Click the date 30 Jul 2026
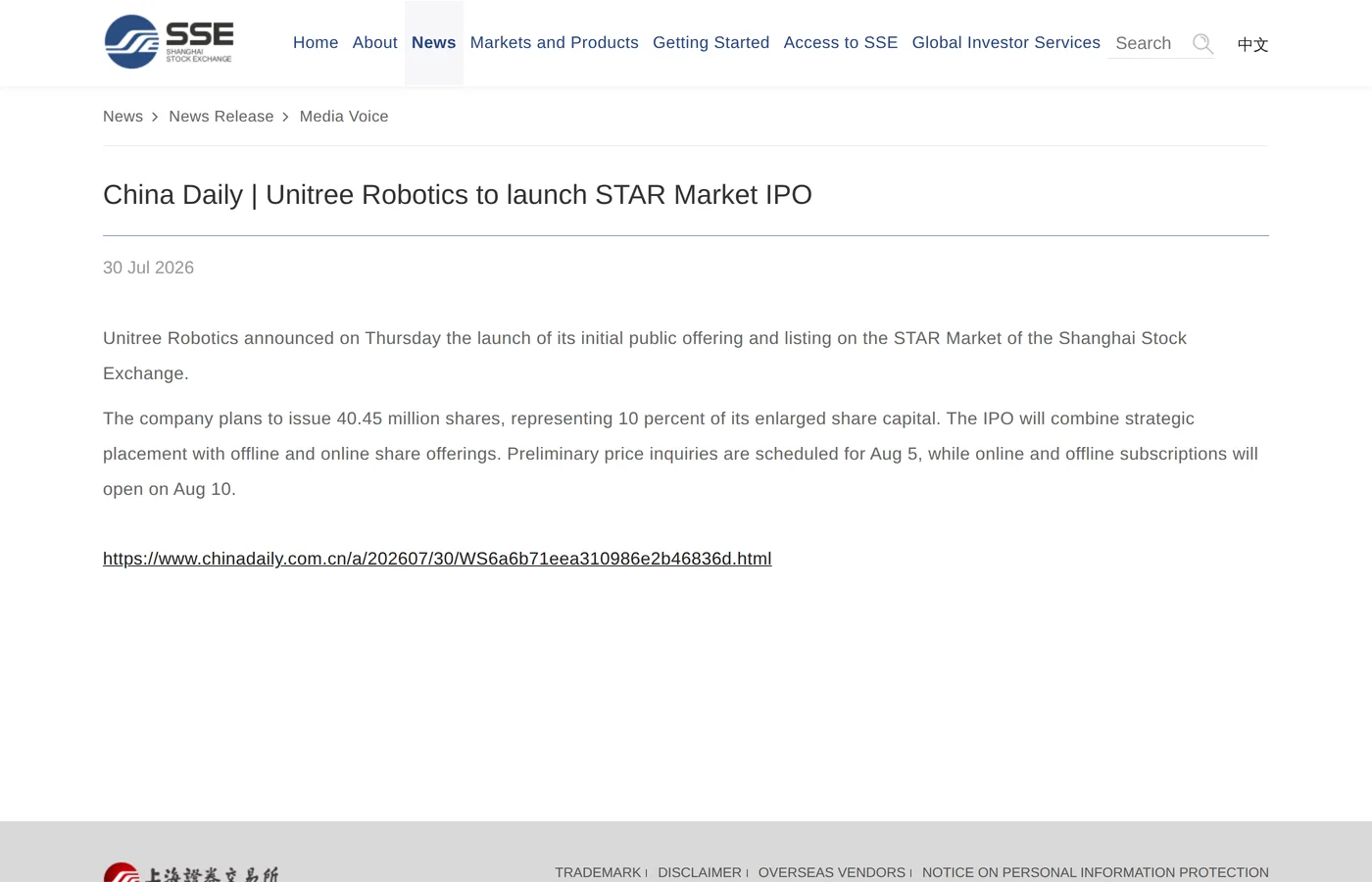Screen dimensions: 1372x882 pos(149,268)
